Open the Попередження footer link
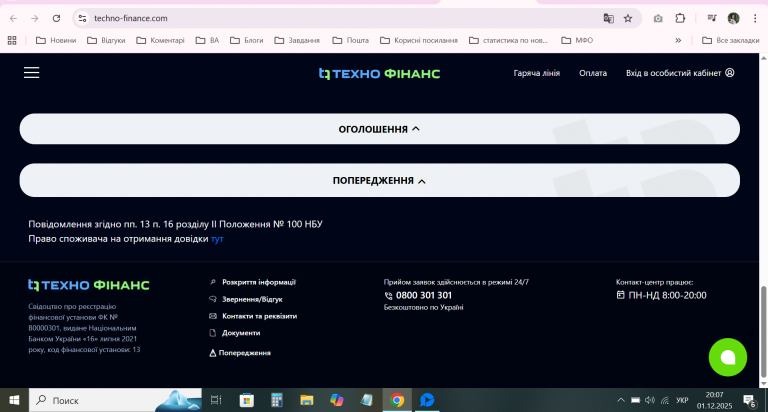The height and width of the screenshot is (412, 768). click(240, 353)
